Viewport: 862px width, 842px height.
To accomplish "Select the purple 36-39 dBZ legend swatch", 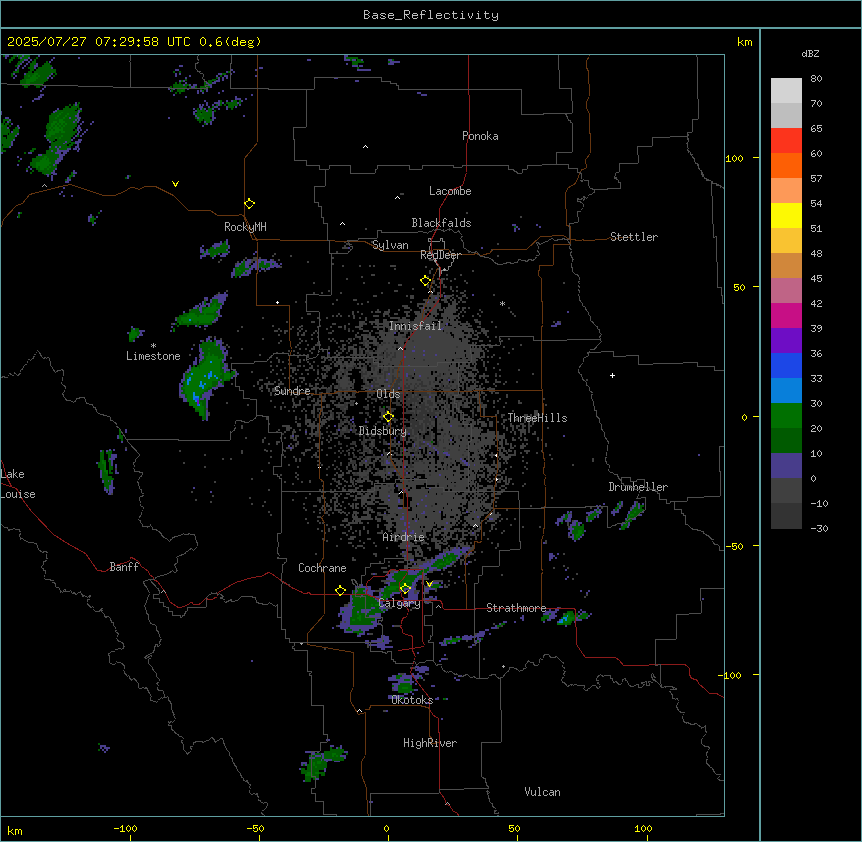I will pyautogui.click(x=786, y=341).
